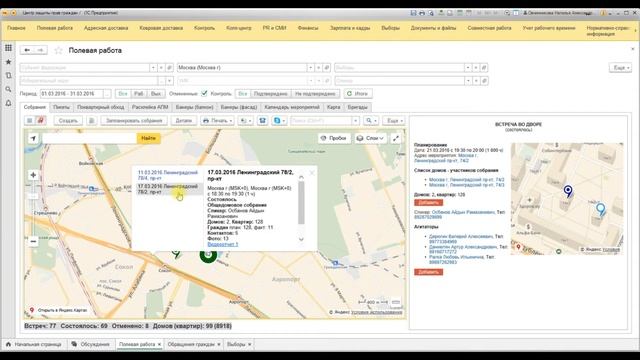Select Подтверждено control filter

pyautogui.click(x=271, y=94)
